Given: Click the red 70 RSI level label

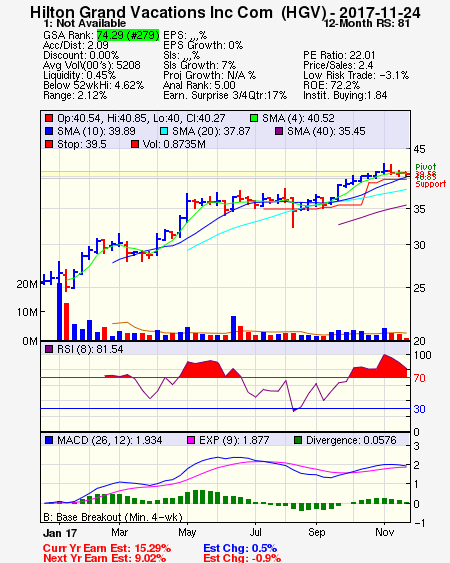Looking at the screenshot, I should 419,378.
